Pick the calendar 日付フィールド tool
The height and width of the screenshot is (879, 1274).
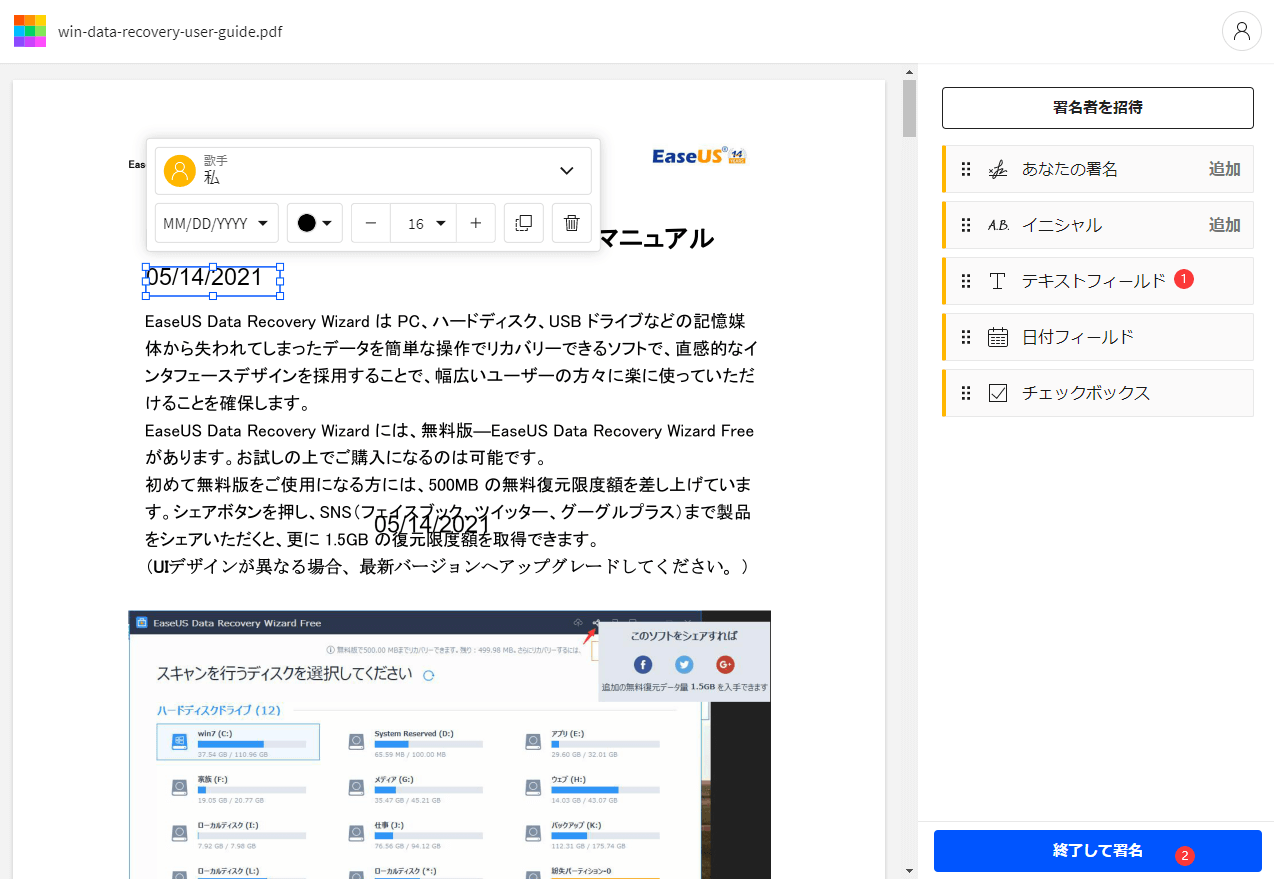[997, 337]
